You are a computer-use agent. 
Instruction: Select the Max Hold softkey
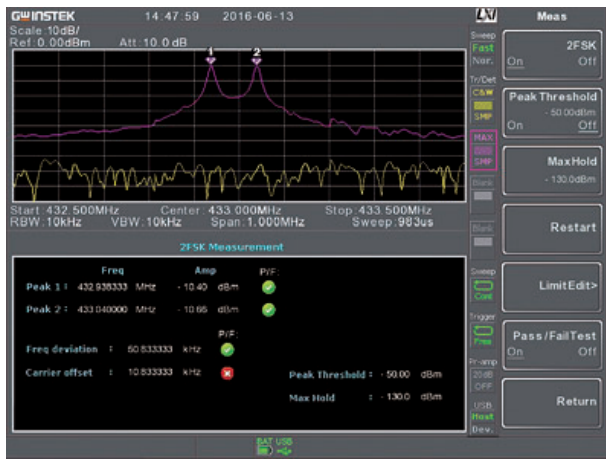point(552,171)
